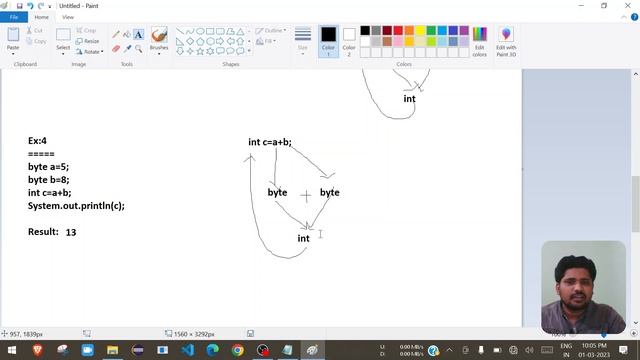This screenshot has width=640, height=360.
Task: Activate Color 2 background selector
Action: (x=349, y=41)
